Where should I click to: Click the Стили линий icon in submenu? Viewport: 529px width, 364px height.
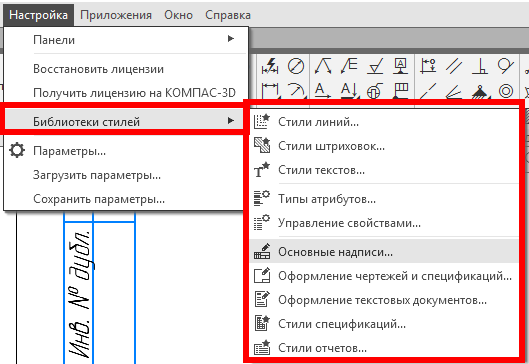pos(262,121)
